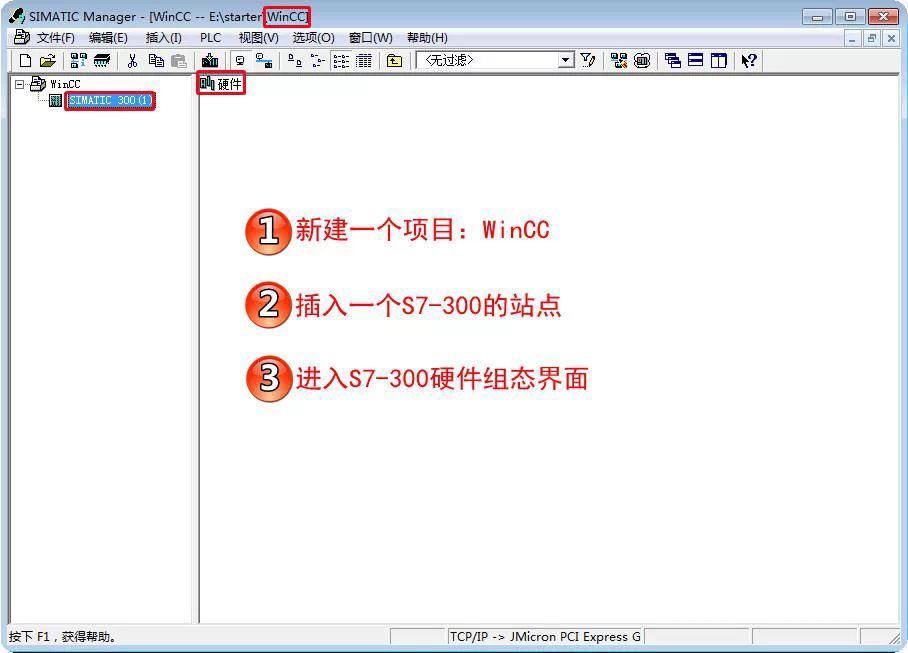Click the filter funnel icon
The height and width of the screenshot is (653, 908).
[588, 60]
